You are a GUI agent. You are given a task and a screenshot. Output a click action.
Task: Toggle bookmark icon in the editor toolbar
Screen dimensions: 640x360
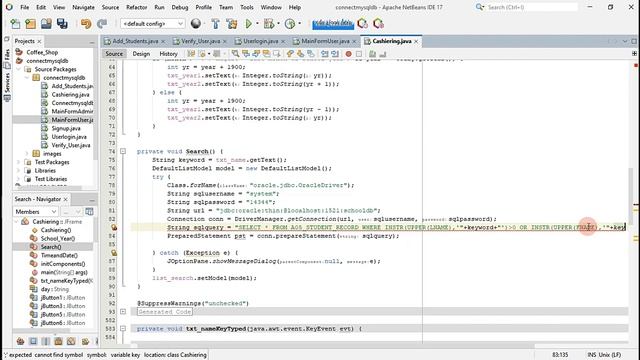(x=311, y=54)
